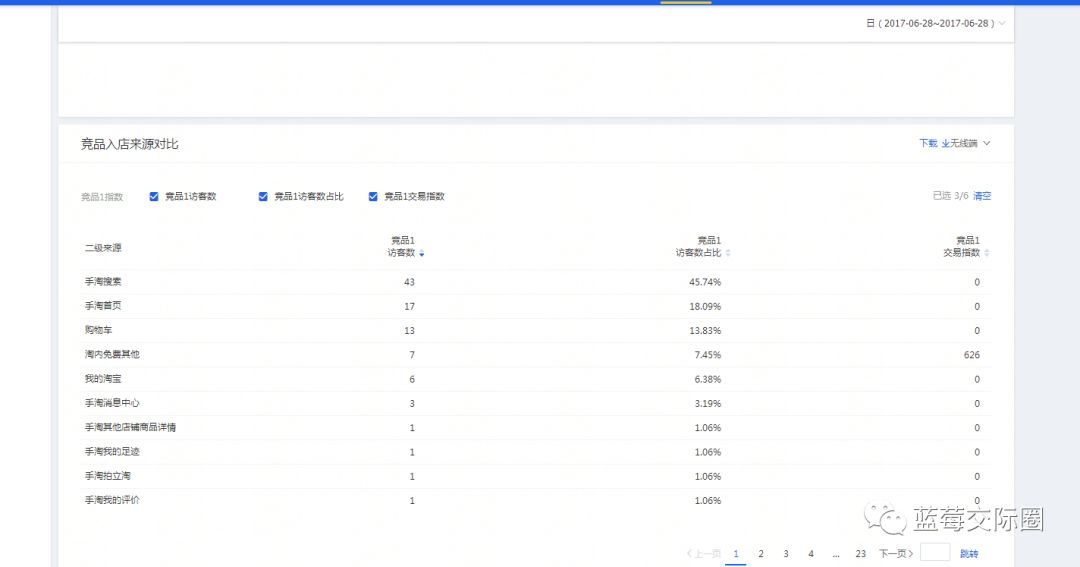
Task: Open the date range dropdown 2017-06-28
Action: [935, 23]
